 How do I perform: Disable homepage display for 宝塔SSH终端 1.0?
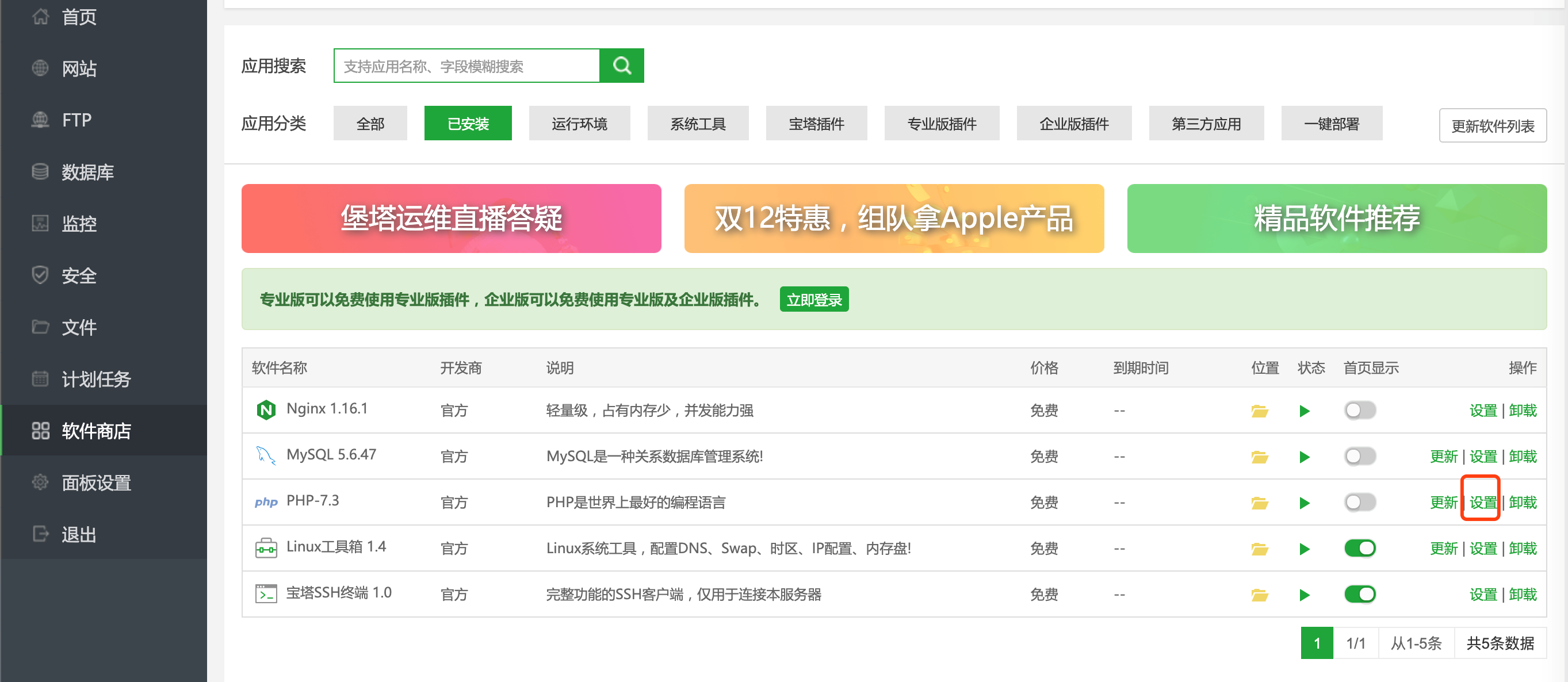click(x=1360, y=595)
